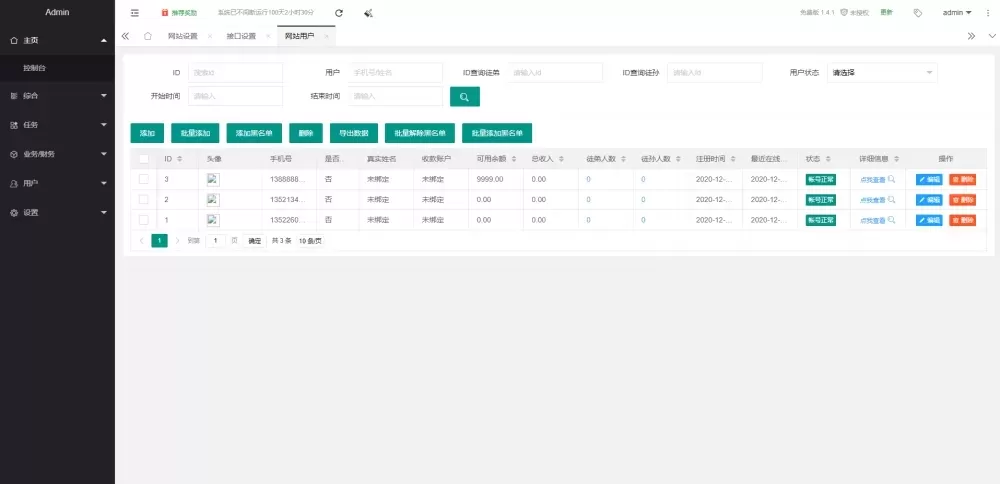Open the 10 条/页 page size selector
The width and height of the screenshot is (1000, 484).
click(x=311, y=241)
